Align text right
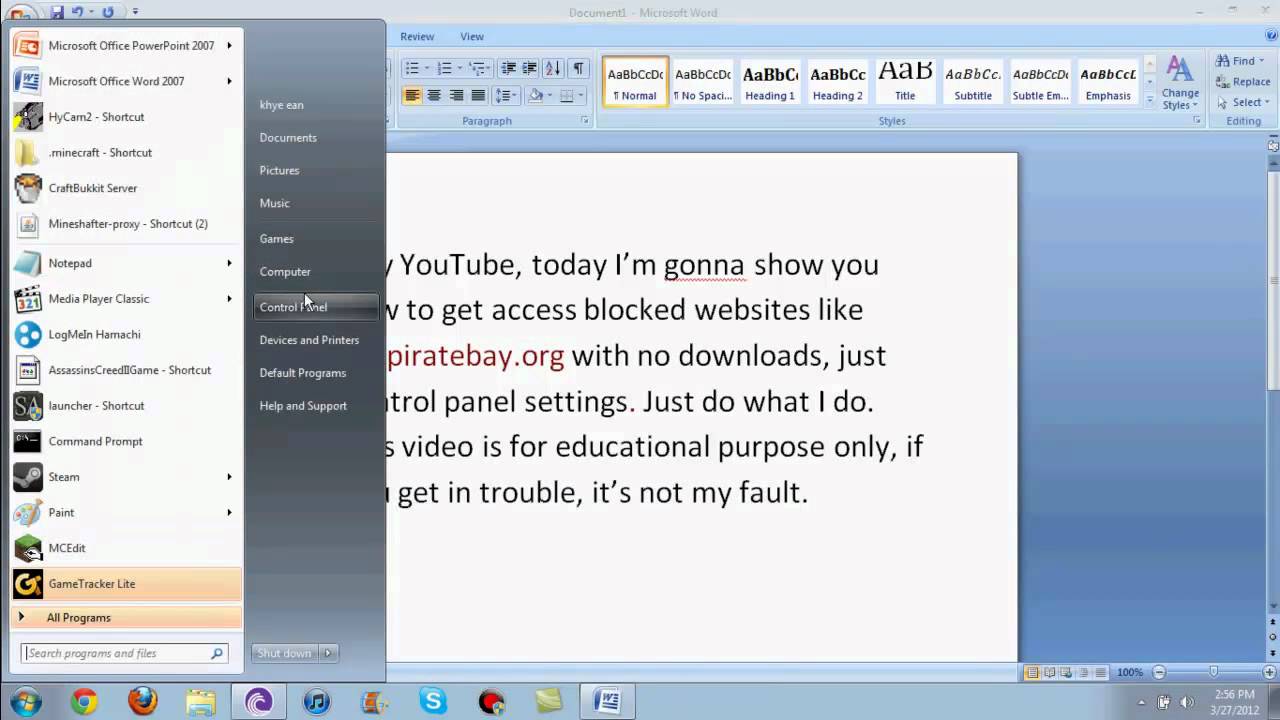The image size is (1280, 720). [x=456, y=96]
